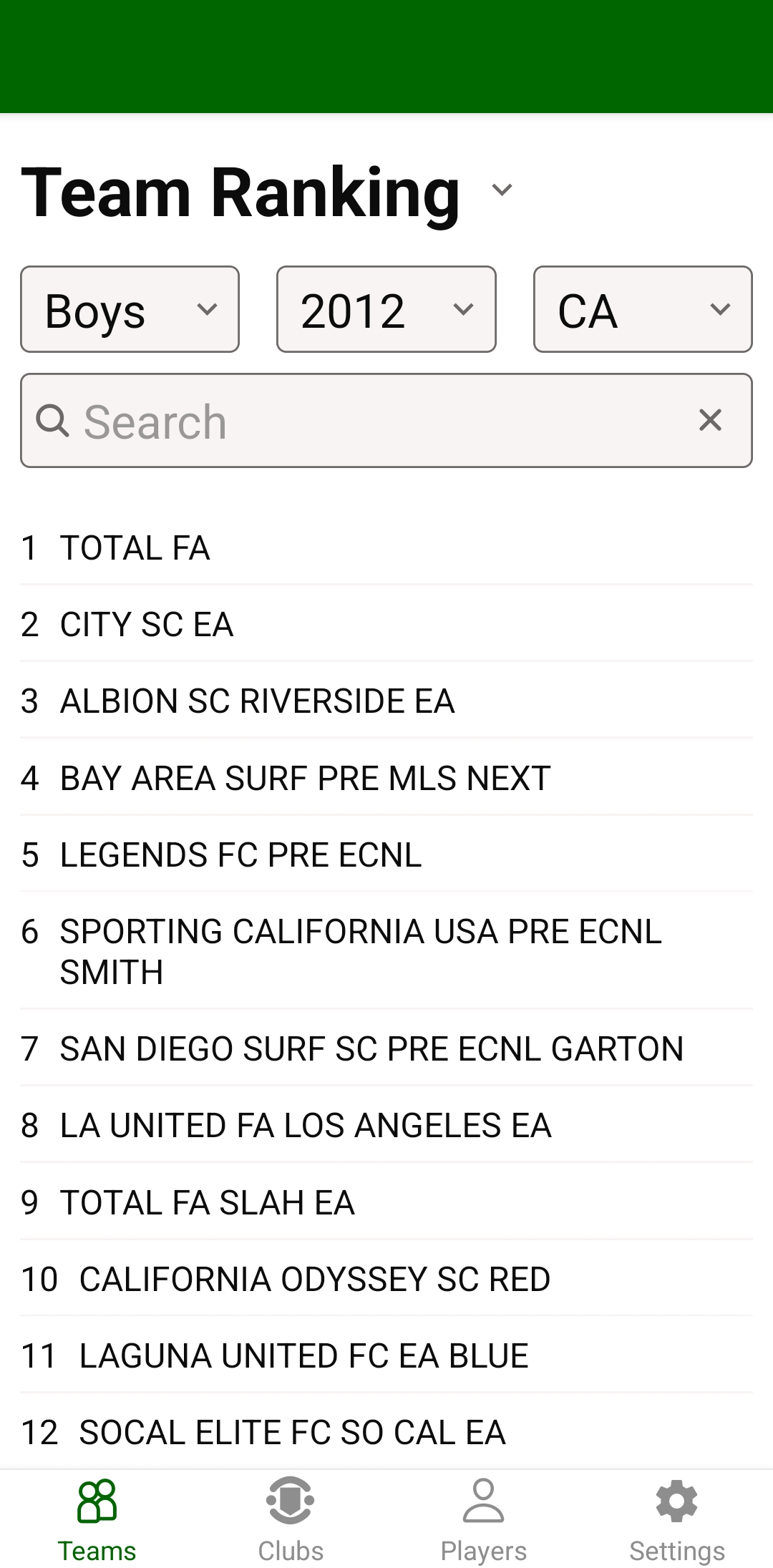This screenshot has height=1568, width=773.
Task: Open BAY AREA SURF PRE MLS NEXT
Action: point(305,779)
